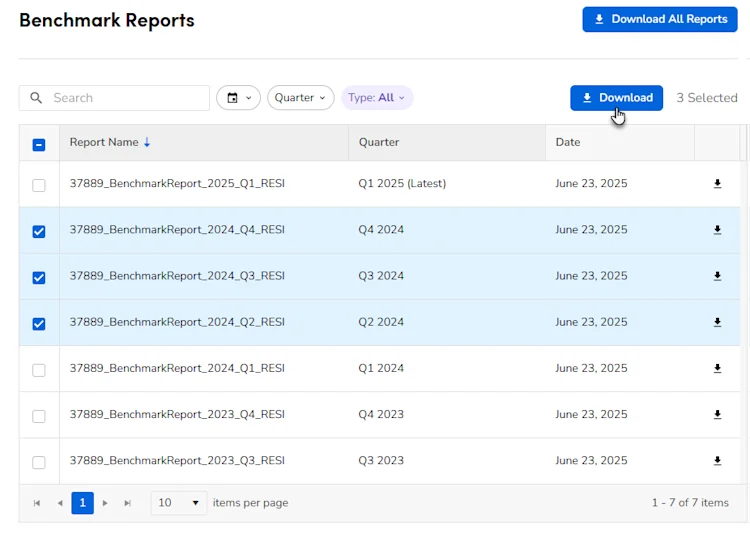This screenshot has width=750, height=538.
Task: Open the items per page dropdown
Action: pos(178,503)
